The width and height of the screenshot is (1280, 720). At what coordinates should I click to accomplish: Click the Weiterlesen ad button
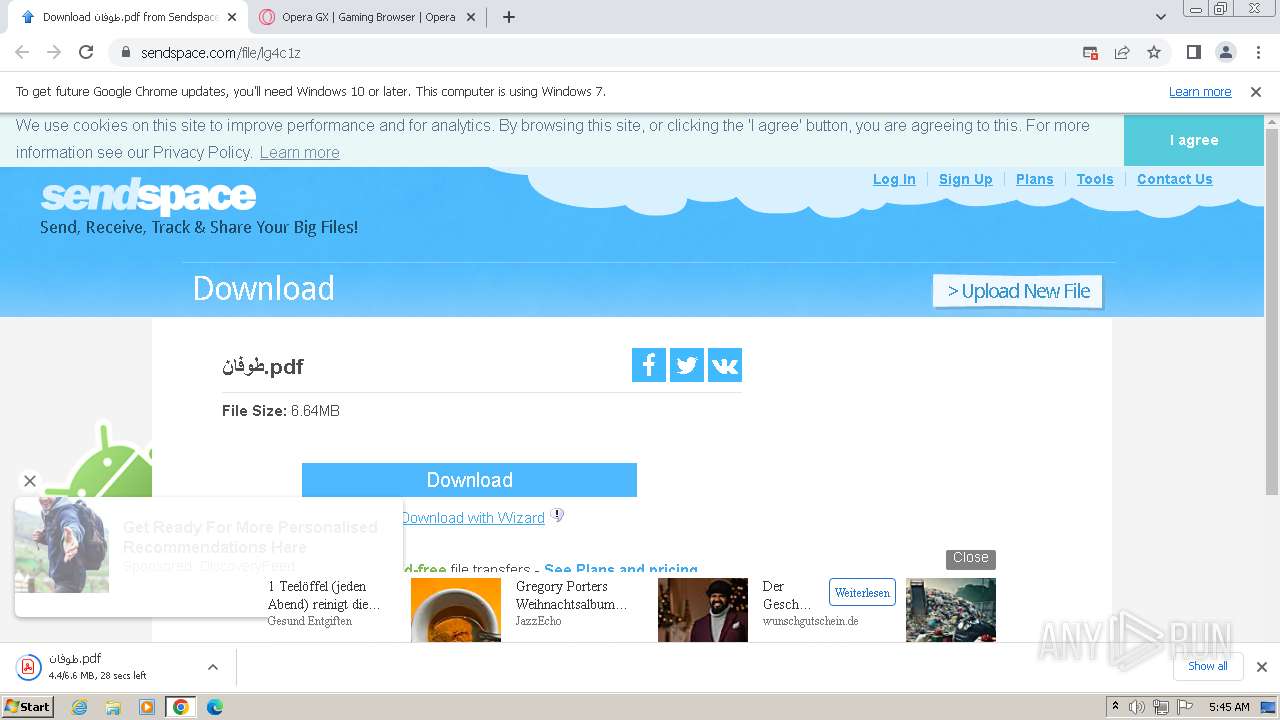pos(862,593)
